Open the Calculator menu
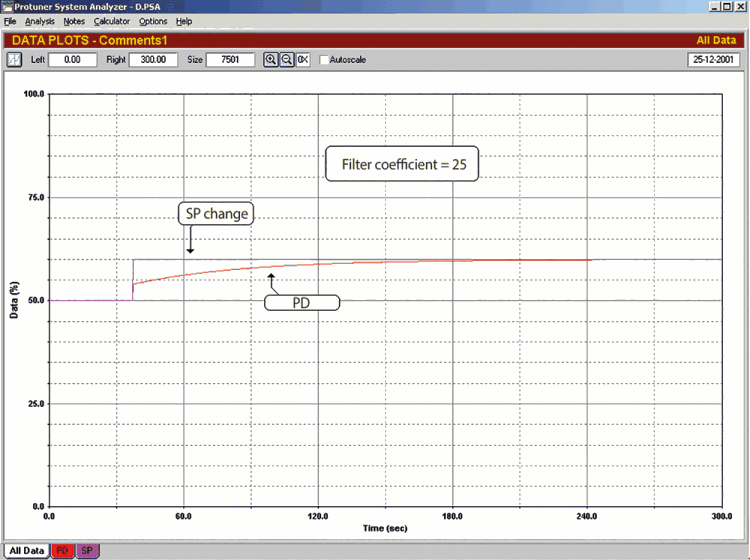 click(x=112, y=21)
